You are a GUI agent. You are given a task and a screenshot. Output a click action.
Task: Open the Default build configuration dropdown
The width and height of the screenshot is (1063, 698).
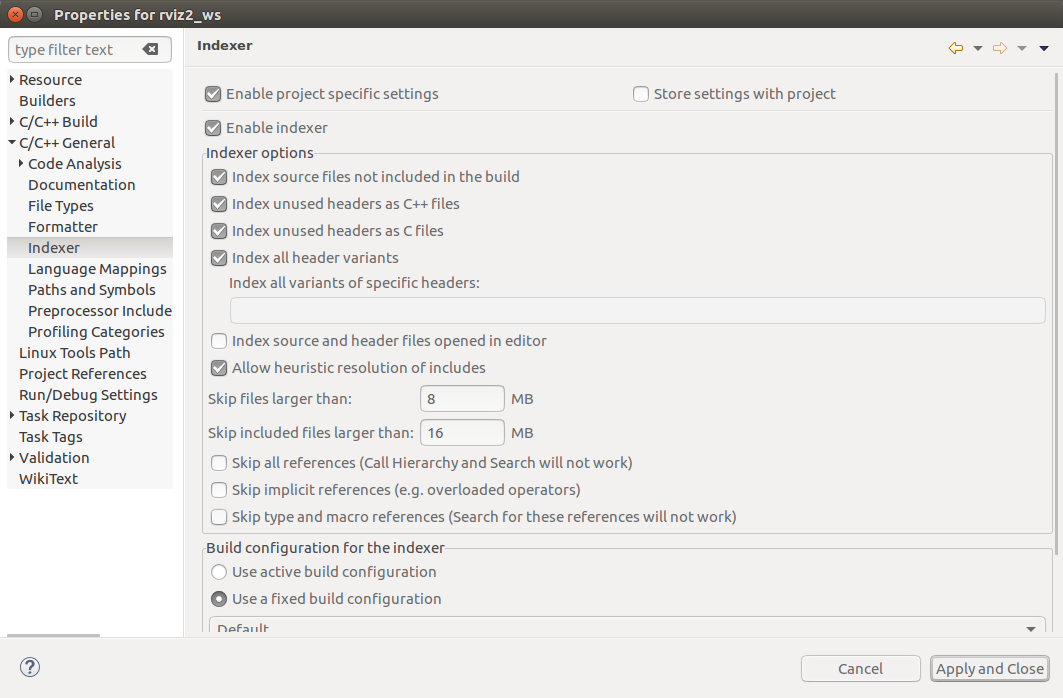(x=627, y=627)
